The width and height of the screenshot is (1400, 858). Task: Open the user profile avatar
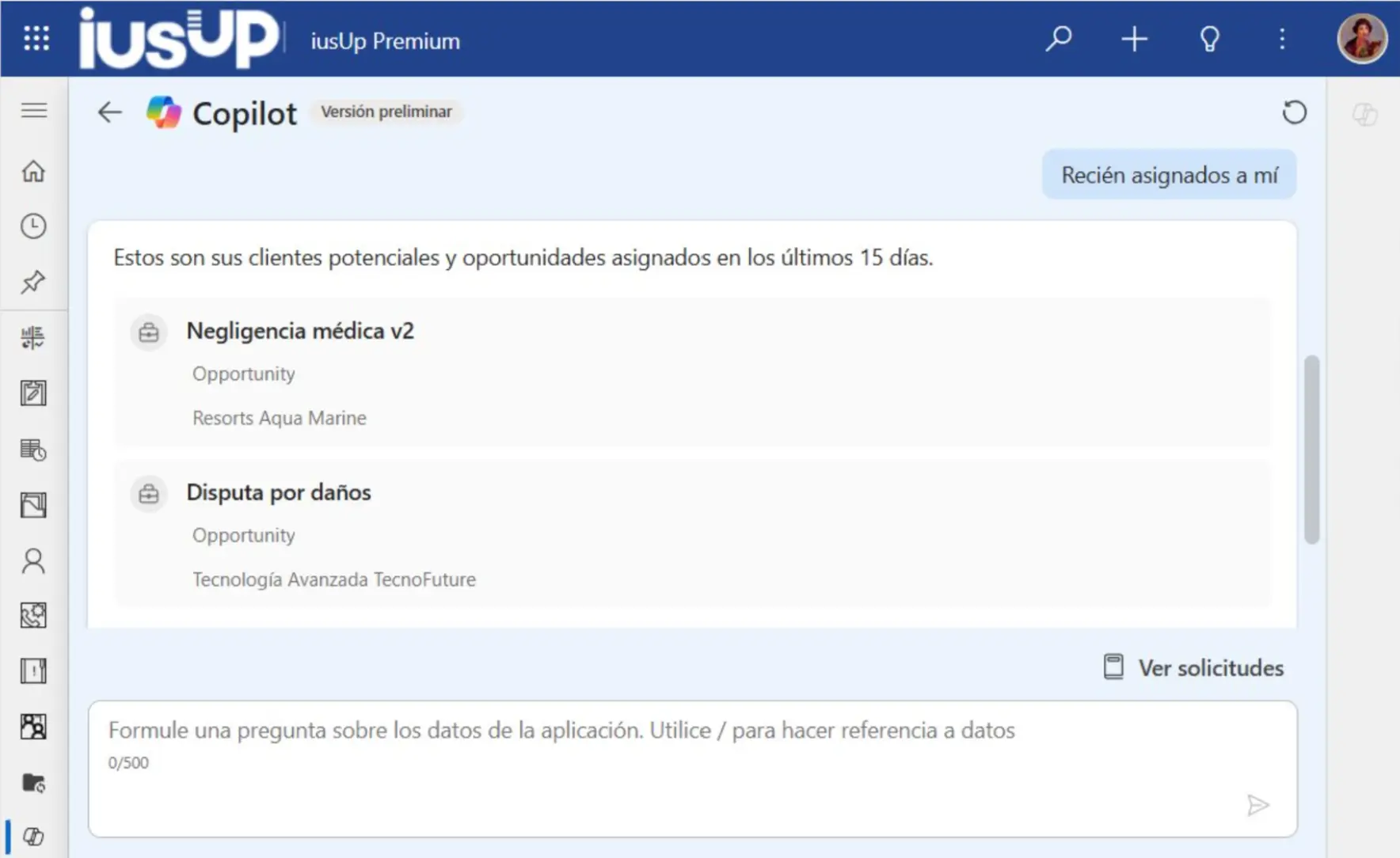point(1361,38)
